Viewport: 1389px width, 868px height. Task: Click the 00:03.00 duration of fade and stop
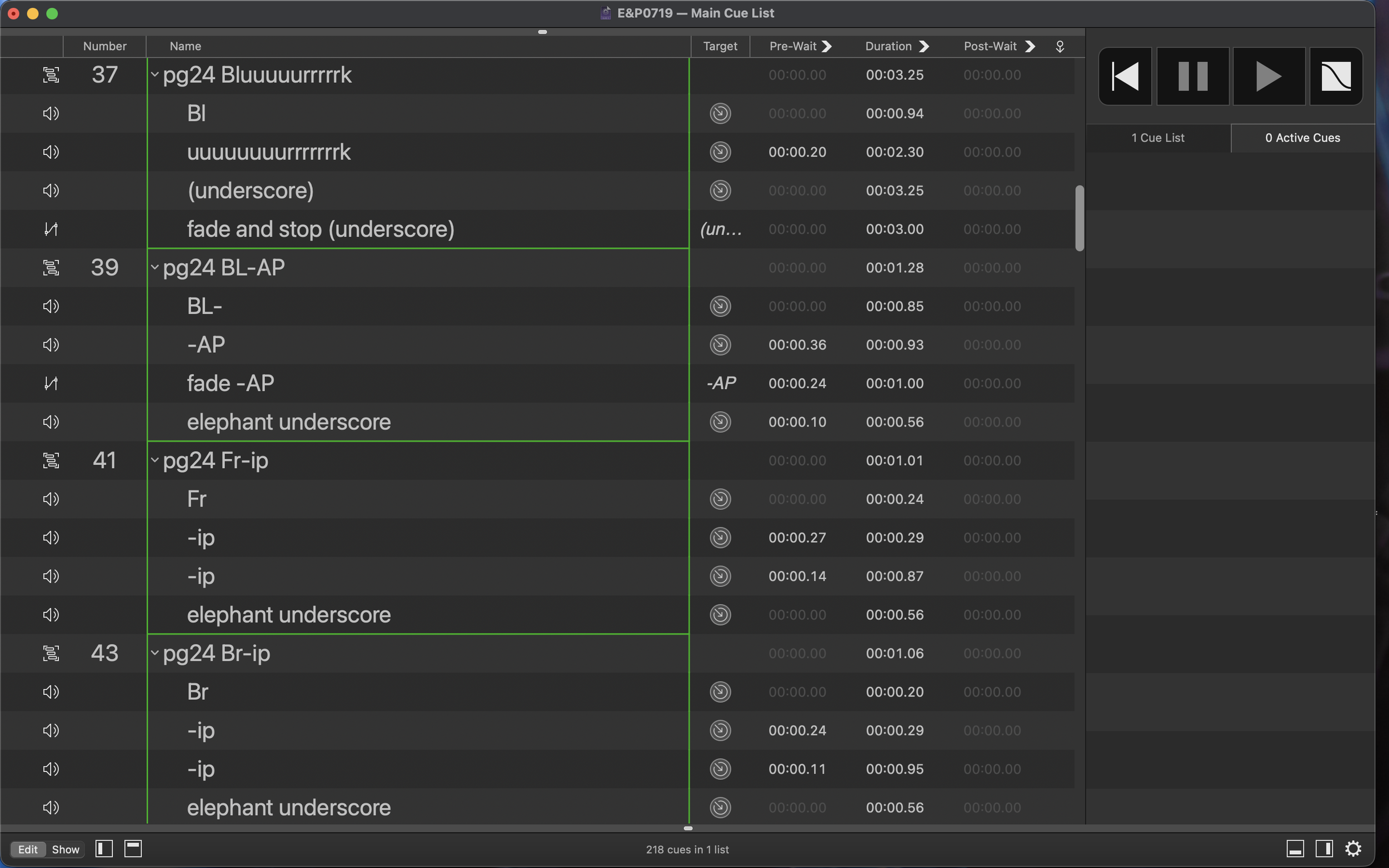click(x=895, y=229)
